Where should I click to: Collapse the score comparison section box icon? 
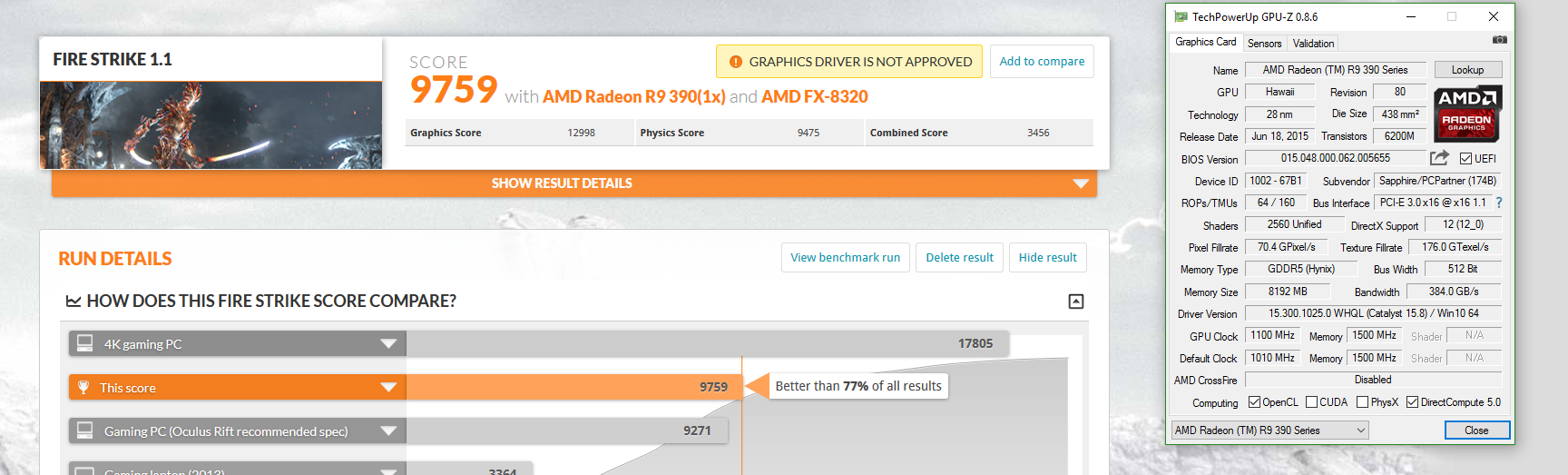1076,302
